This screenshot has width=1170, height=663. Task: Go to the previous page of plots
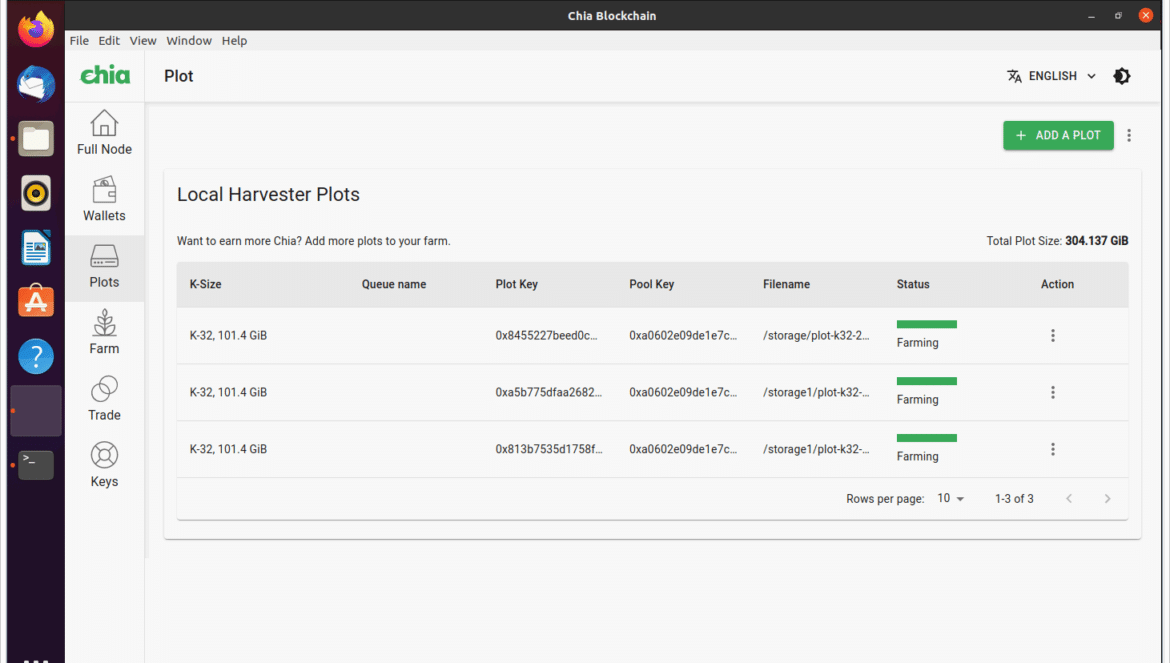coord(1069,498)
